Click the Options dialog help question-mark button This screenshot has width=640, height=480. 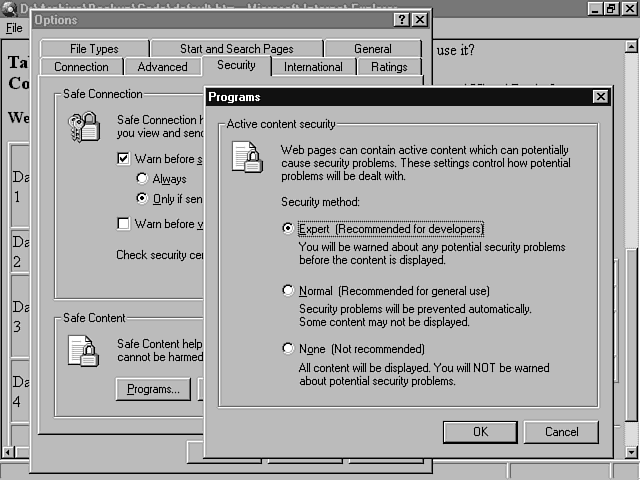coord(402,20)
